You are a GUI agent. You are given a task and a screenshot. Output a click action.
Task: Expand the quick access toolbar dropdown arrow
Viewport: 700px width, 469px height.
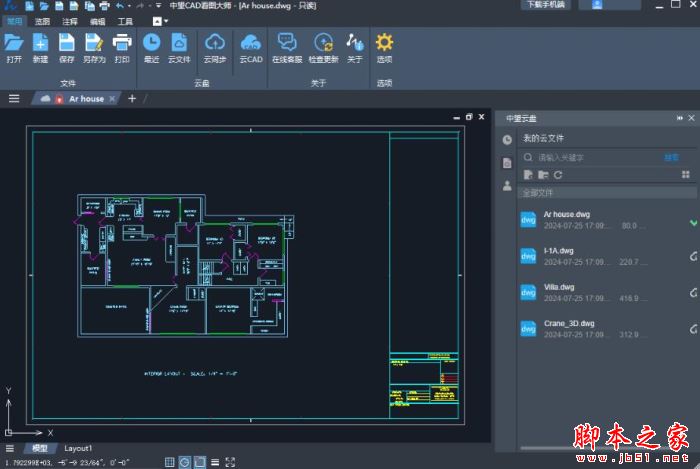(x=159, y=6)
